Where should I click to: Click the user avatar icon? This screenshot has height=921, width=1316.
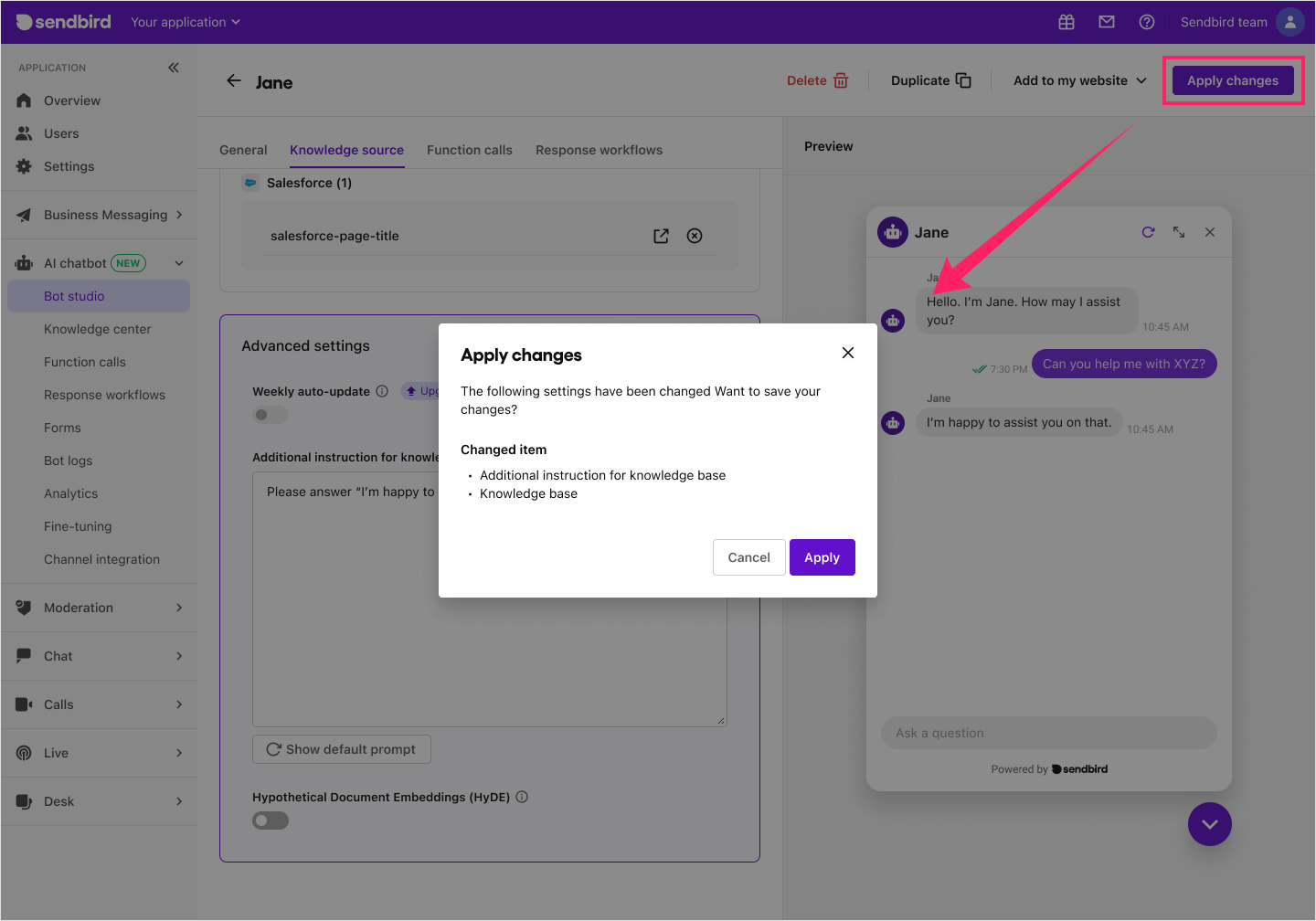coord(1289,22)
